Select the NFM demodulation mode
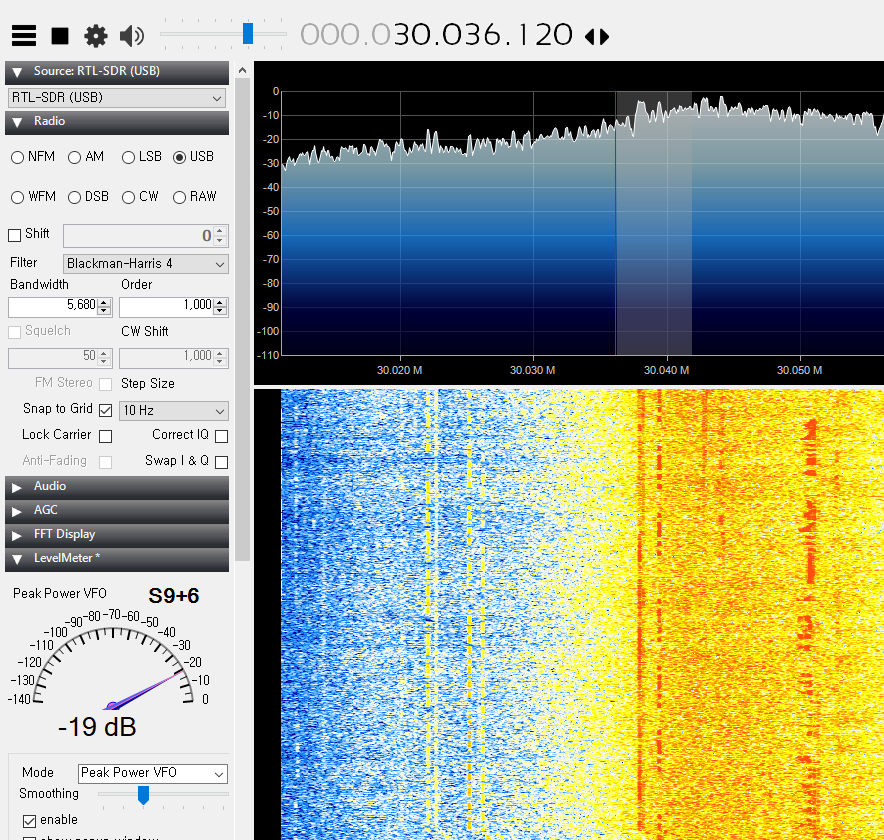This screenshot has height=840, width=884. pos(17,157)
